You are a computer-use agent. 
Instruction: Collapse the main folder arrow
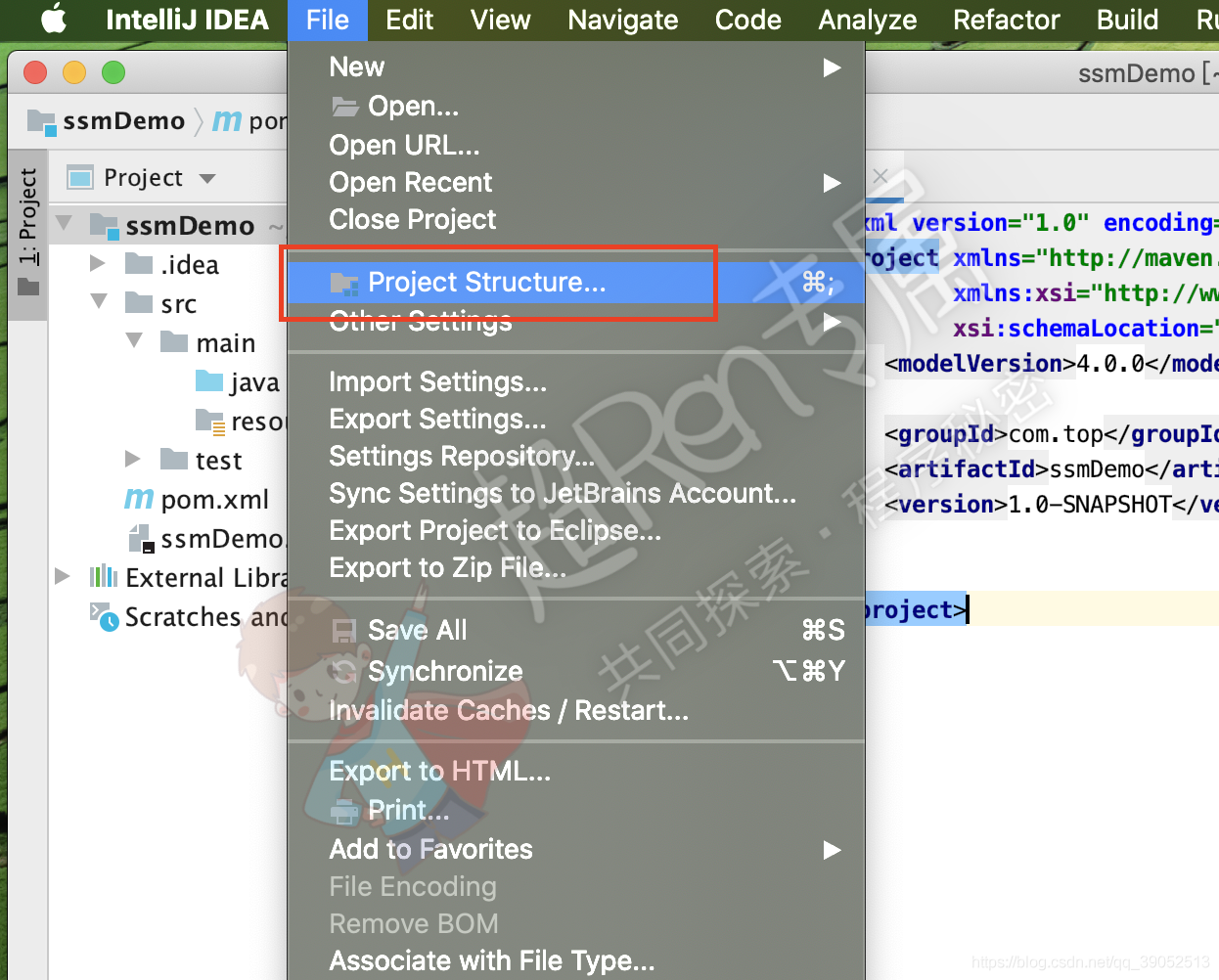(x=134, y=341)
